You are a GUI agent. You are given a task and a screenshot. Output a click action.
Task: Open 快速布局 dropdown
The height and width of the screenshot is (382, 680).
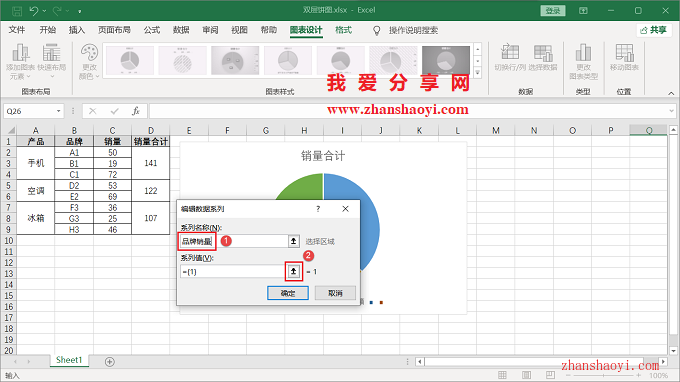52,62
